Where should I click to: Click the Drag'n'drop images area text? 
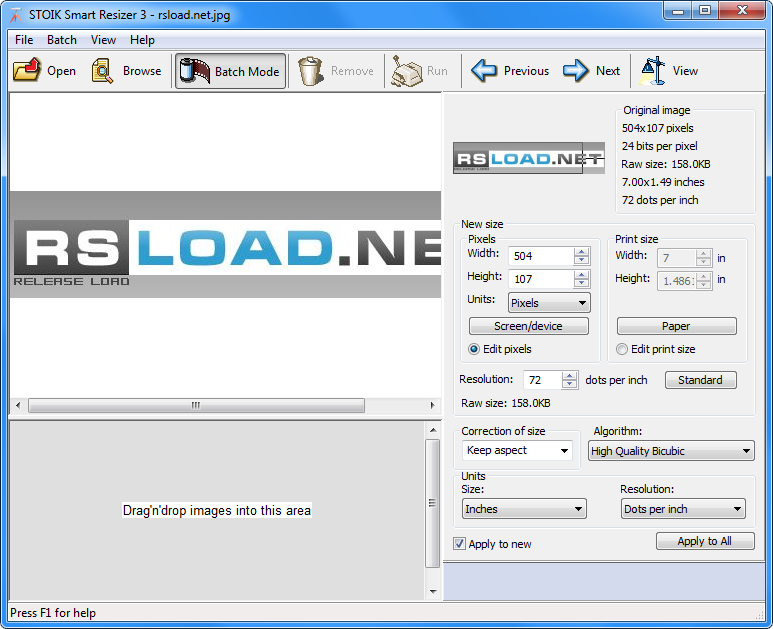coord(217,510)
